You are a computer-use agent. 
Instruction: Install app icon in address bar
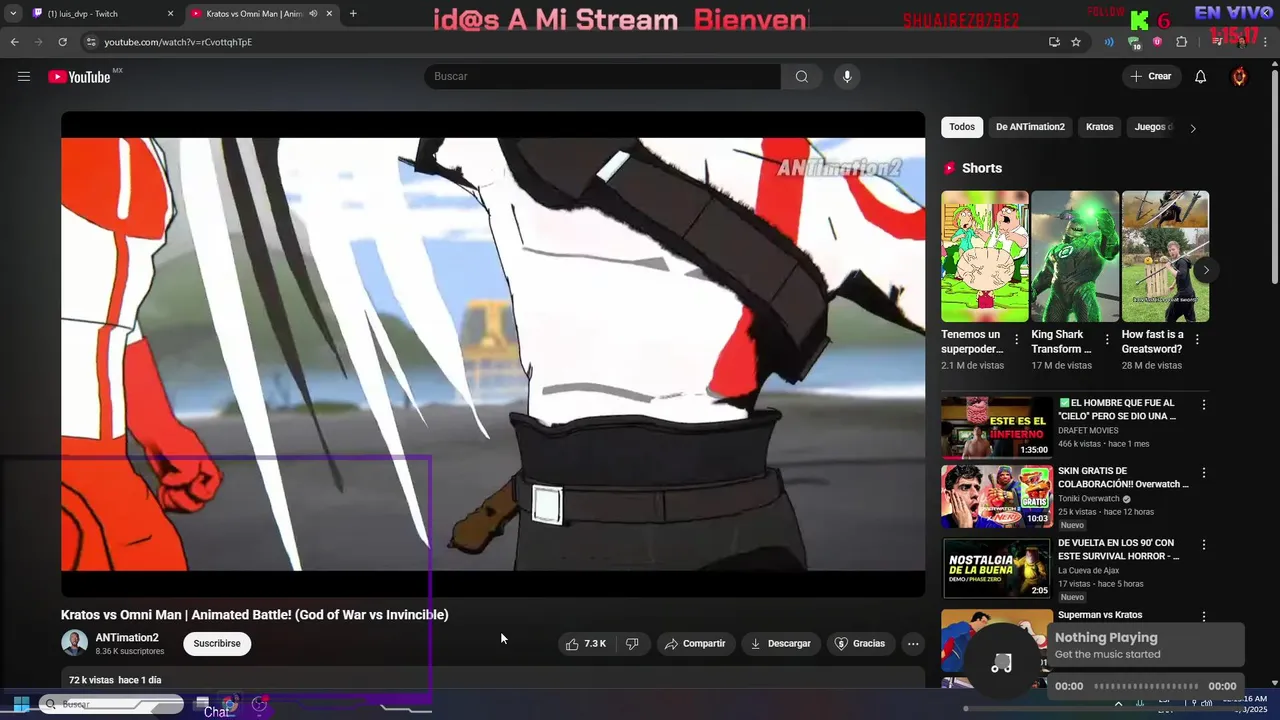(1054, 42)
